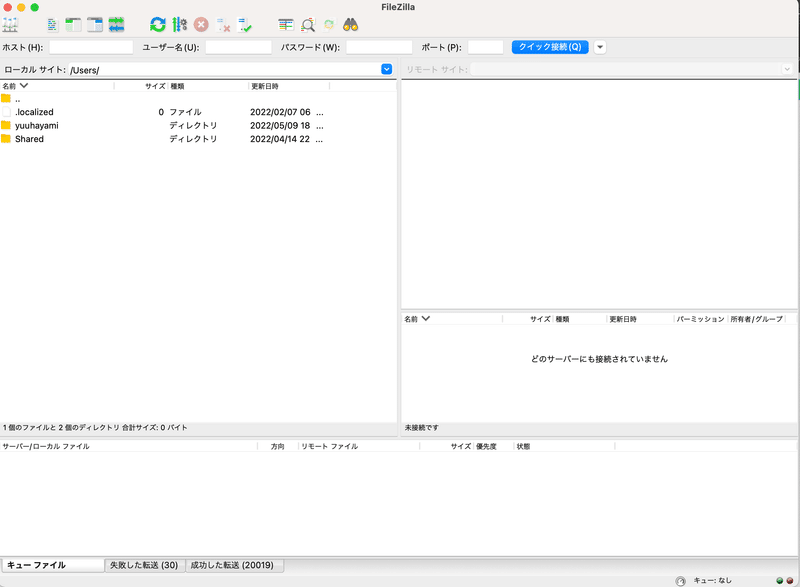Click the クイック接続 (Q) button
This screenshot has height=587, width=800.
(x=550, y=47)
